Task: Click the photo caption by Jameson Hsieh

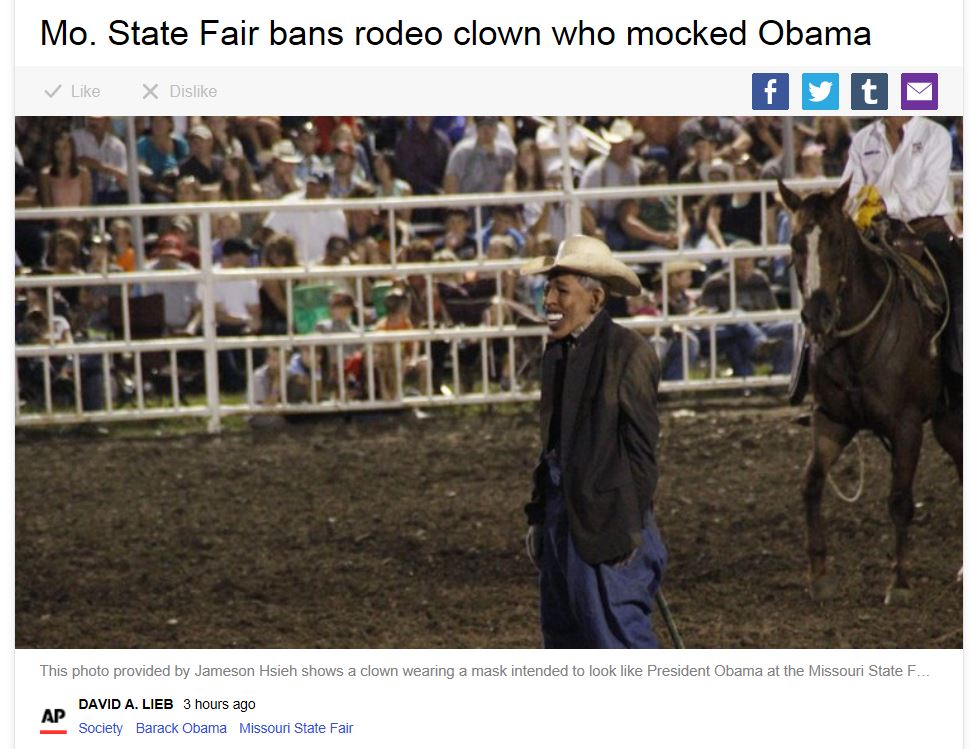Action: [x=484, y=671]
